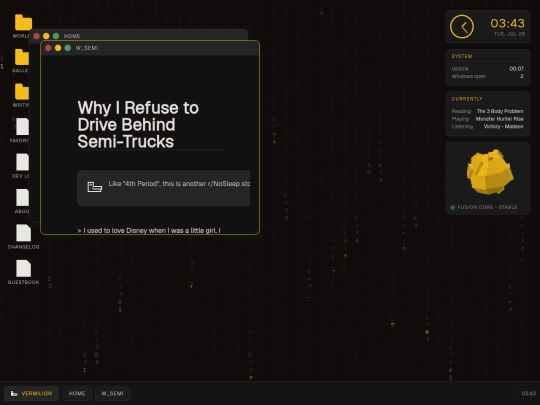Viewport: 540px width, 405px height.
Task: Open the Writing folder icon
Action: (22, 92)
